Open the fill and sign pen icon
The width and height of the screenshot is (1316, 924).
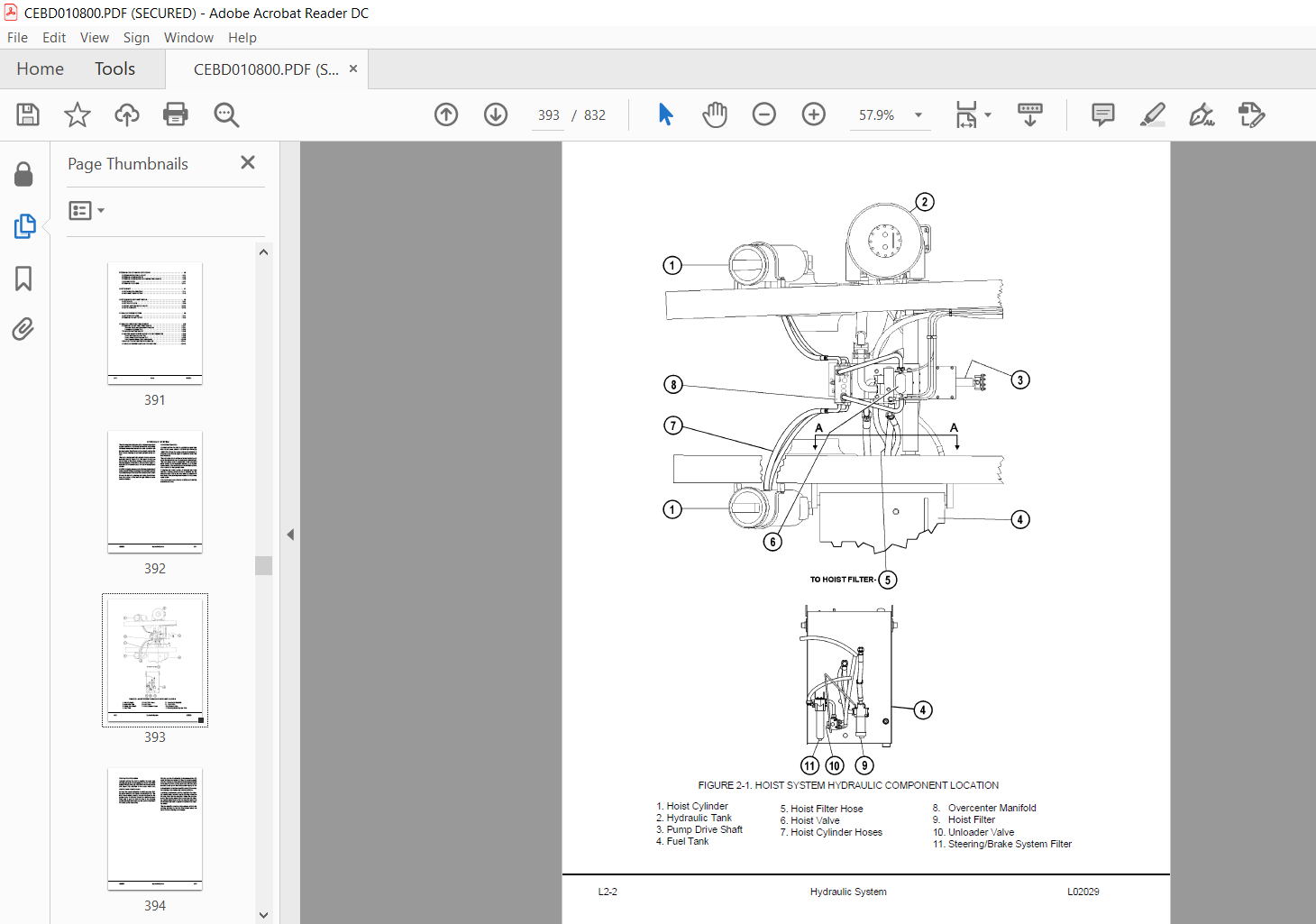pyautogui.click(x=1202, y=114)
